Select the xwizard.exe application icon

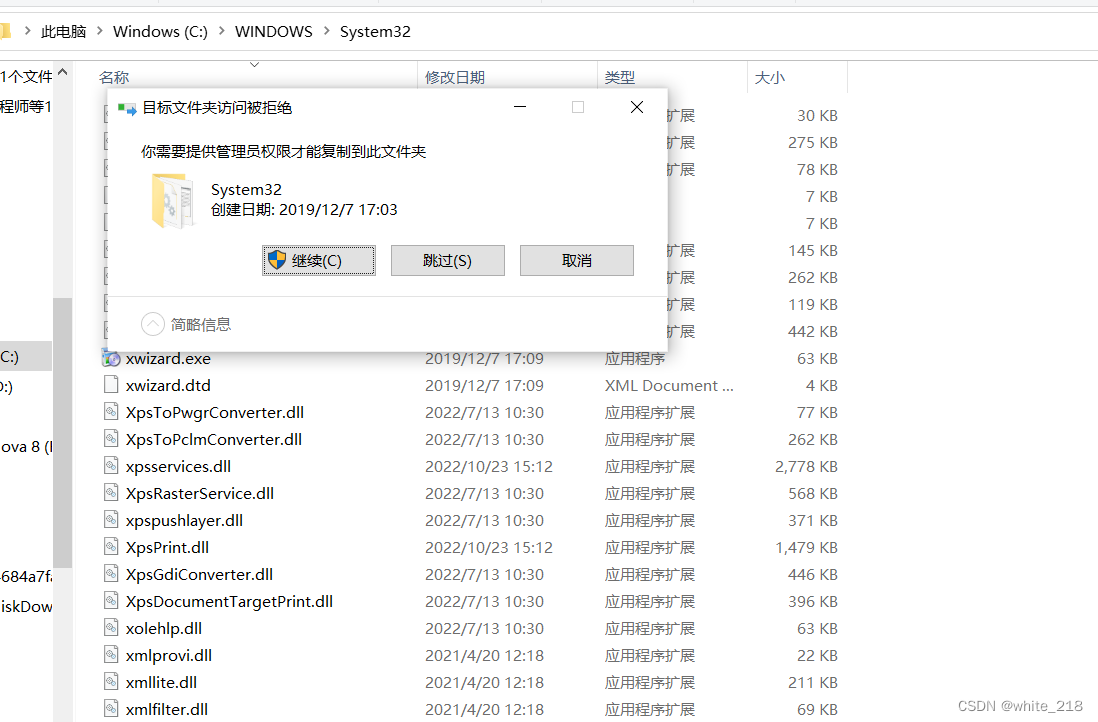click(x=111, y=359)
